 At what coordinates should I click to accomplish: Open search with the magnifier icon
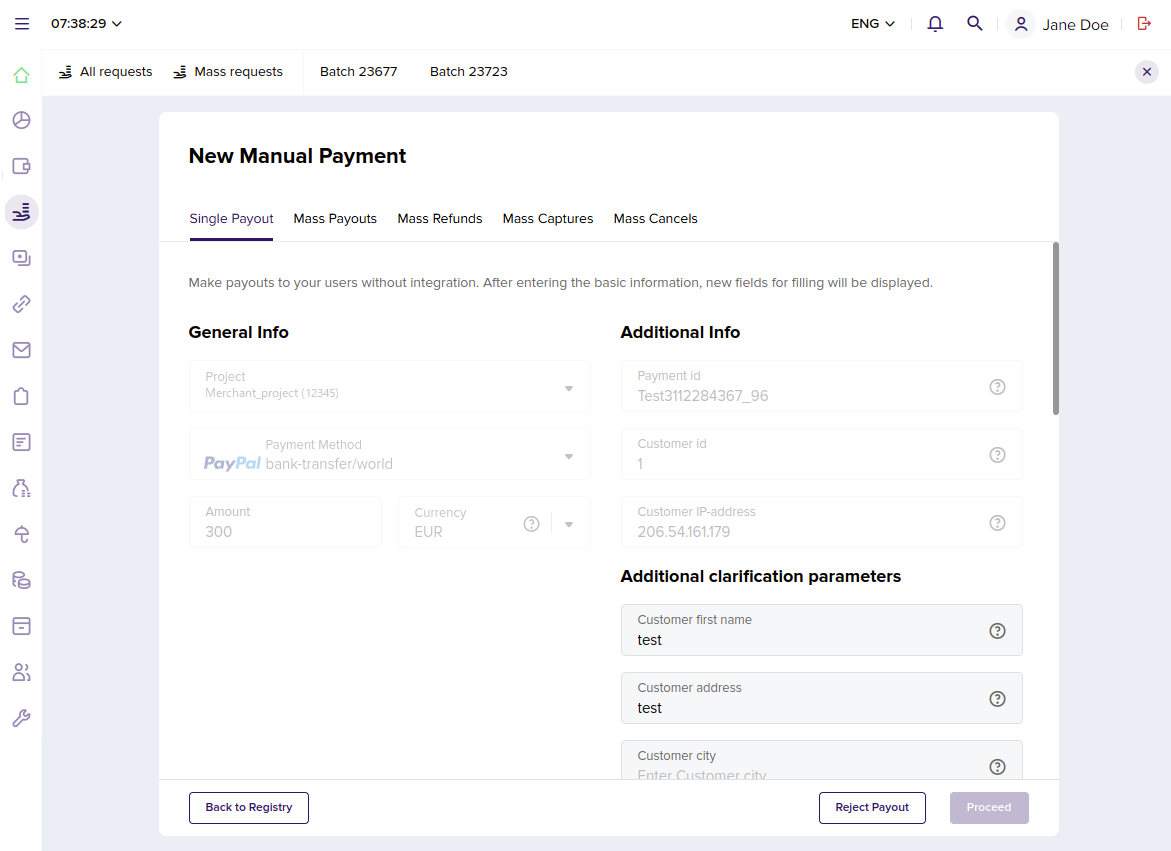(x=974, y=24)
